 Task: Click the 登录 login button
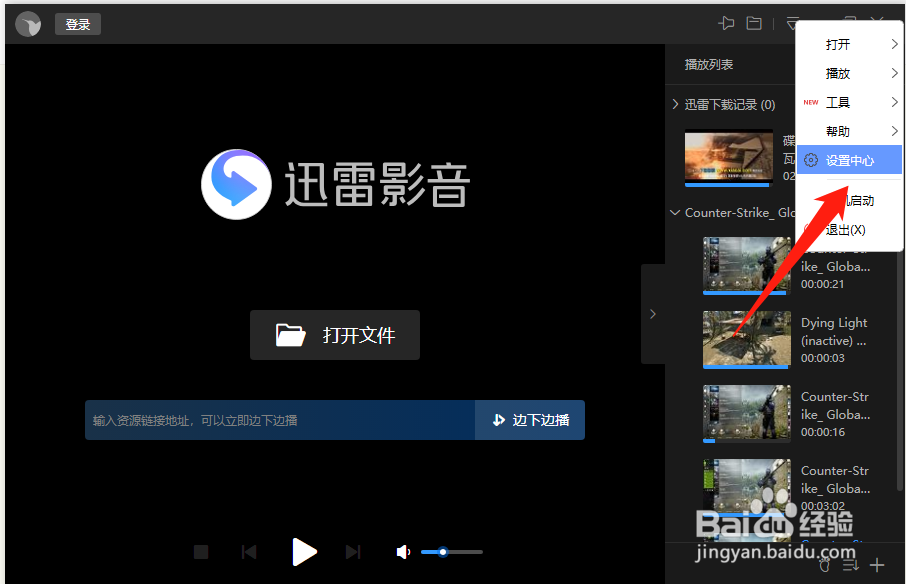point(78,24)
